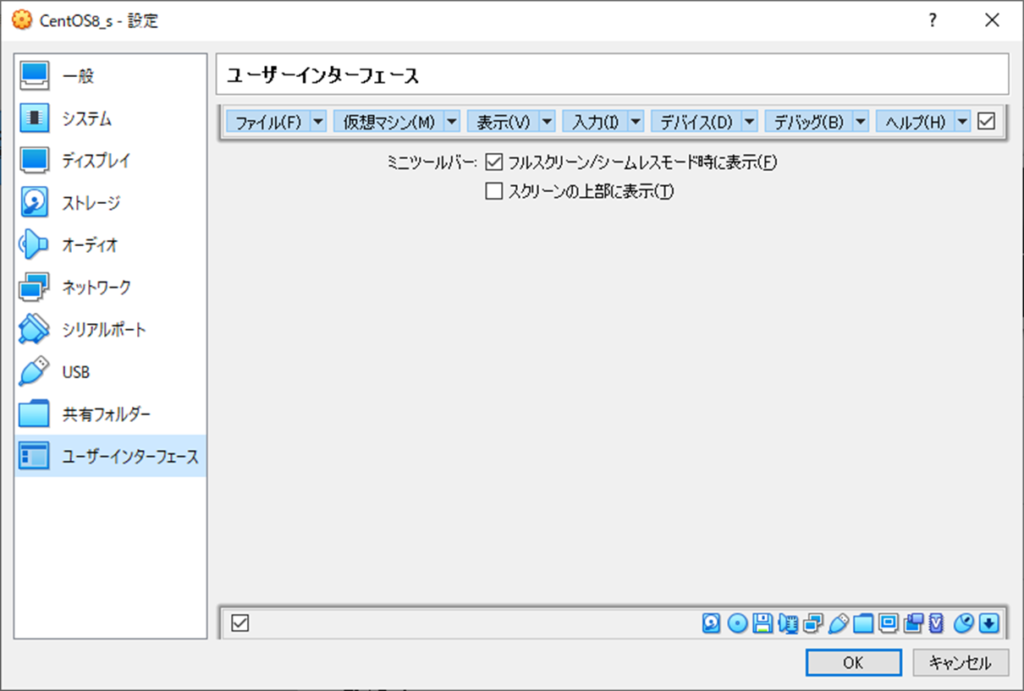The height and width of the screenshot is (691, 1024).
Task: Click the 表示(V) menu button
Action: tap(503, 121)
